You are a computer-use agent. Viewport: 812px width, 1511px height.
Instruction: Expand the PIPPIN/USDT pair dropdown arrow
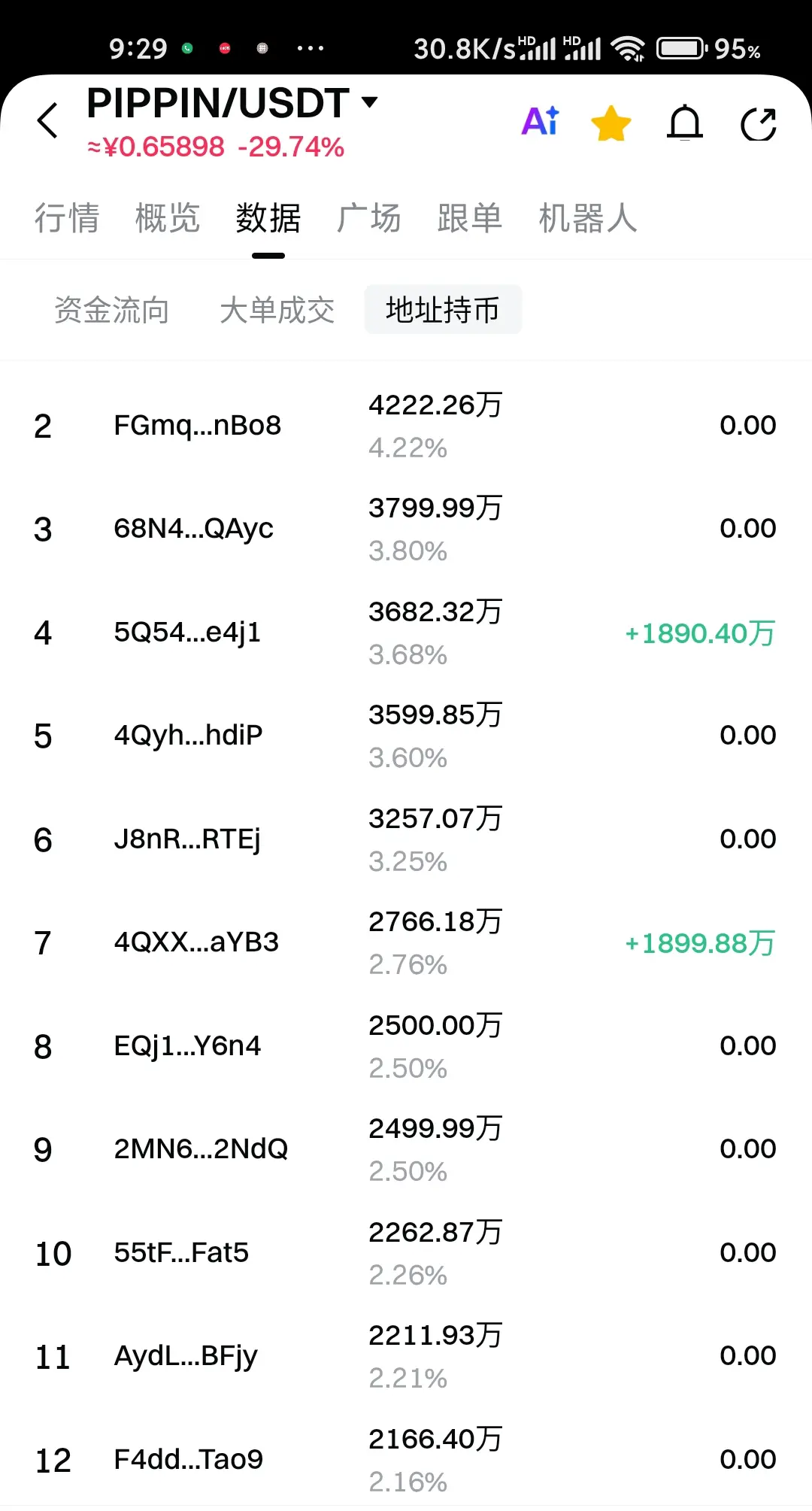(x=369, y=102)
